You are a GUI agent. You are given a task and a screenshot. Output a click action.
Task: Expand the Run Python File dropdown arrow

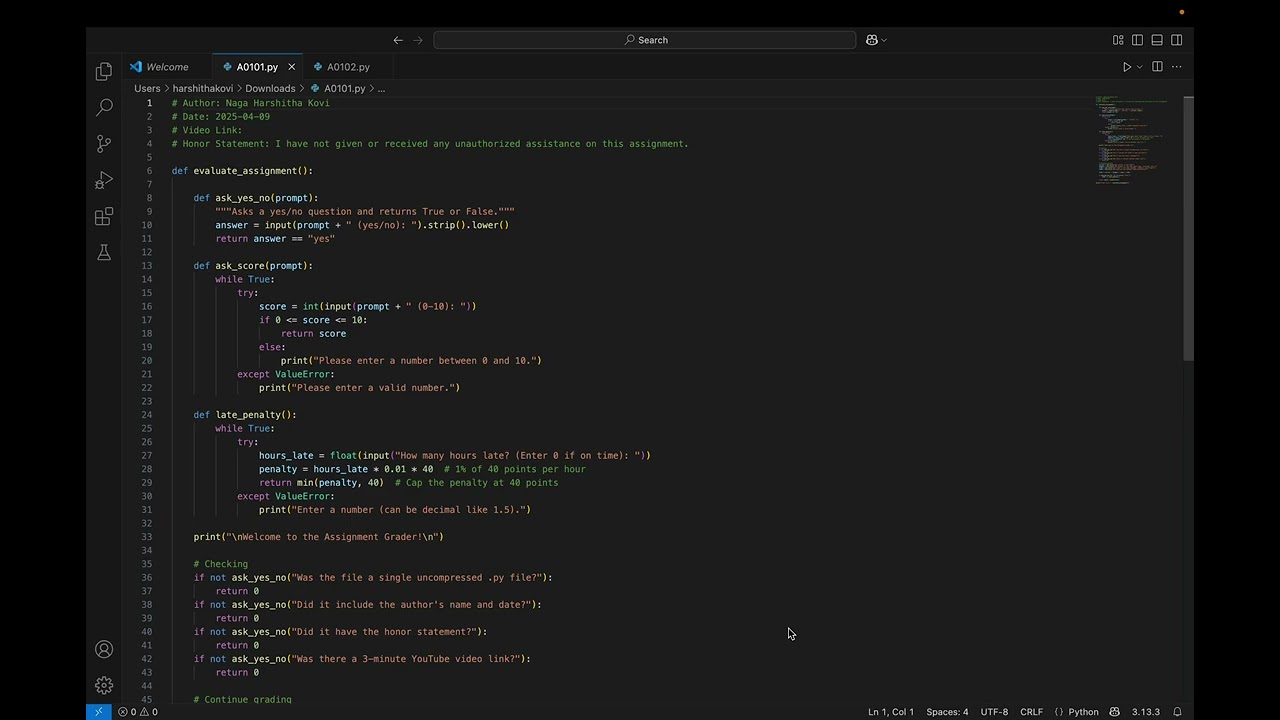point(1140,67)
